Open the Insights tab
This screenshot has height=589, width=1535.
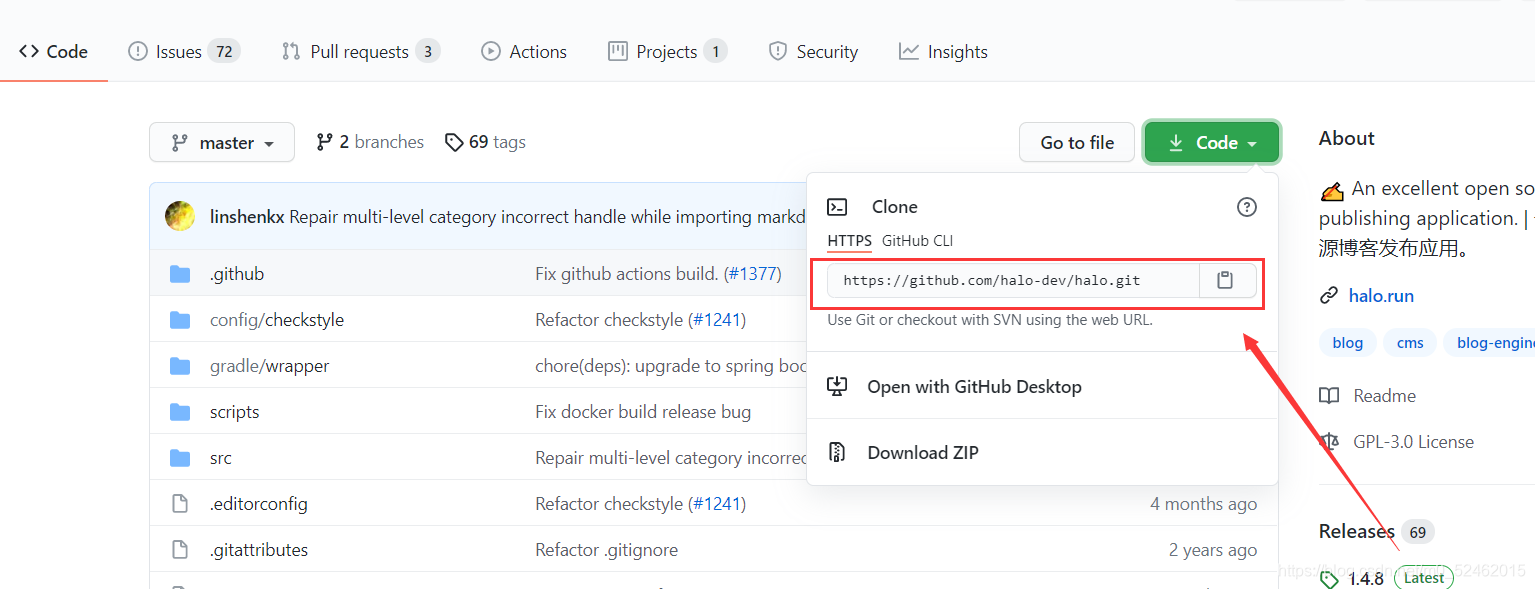click(943, 52)
